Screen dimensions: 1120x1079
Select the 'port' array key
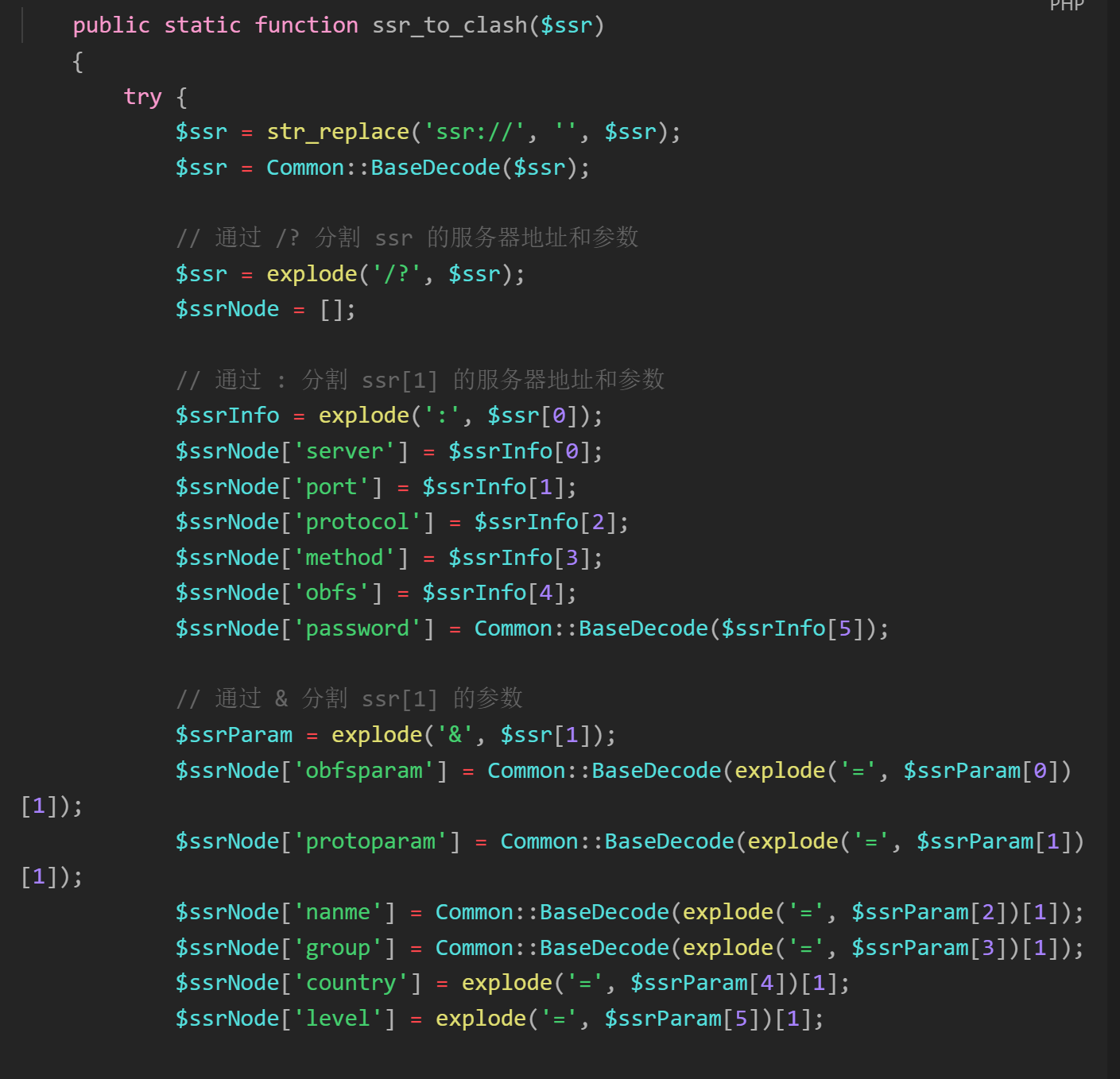click(x=331, y=487)
